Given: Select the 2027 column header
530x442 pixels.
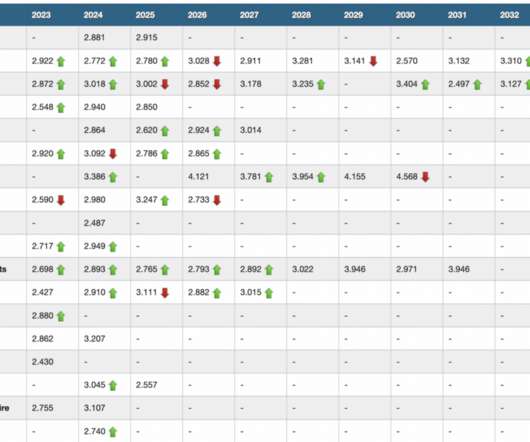Looking at the screenshot, I should [249, 15].
